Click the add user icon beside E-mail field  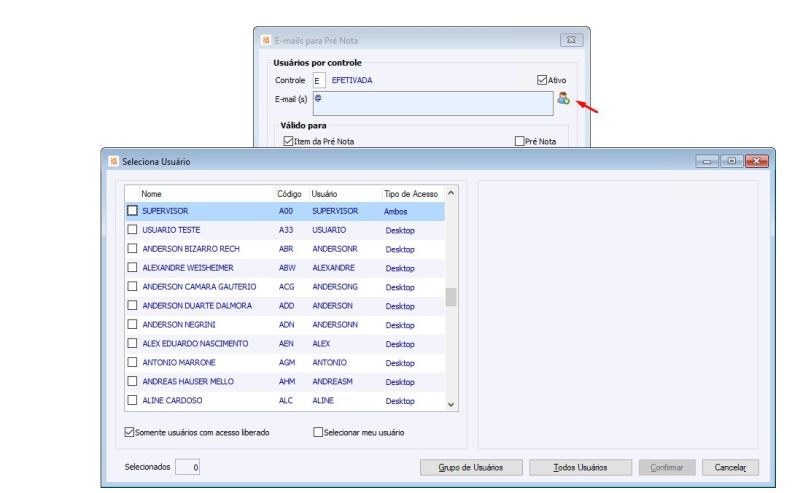pyautogui.click(x=563, y=98)
